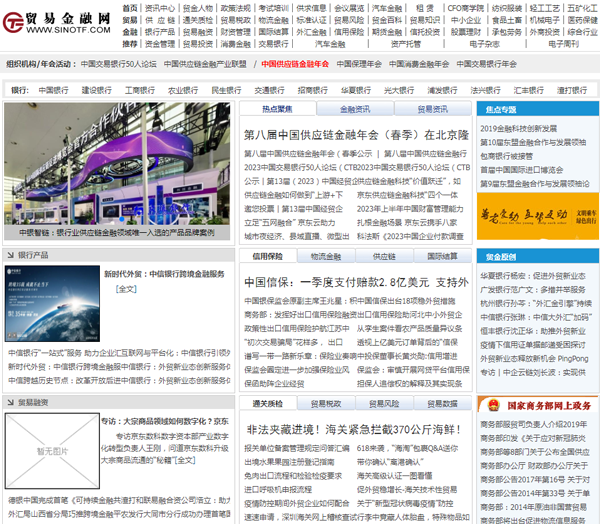Click the arrow icon beside 银行产品 section header
The image size is (600, 524).
[x=10, y=255]
